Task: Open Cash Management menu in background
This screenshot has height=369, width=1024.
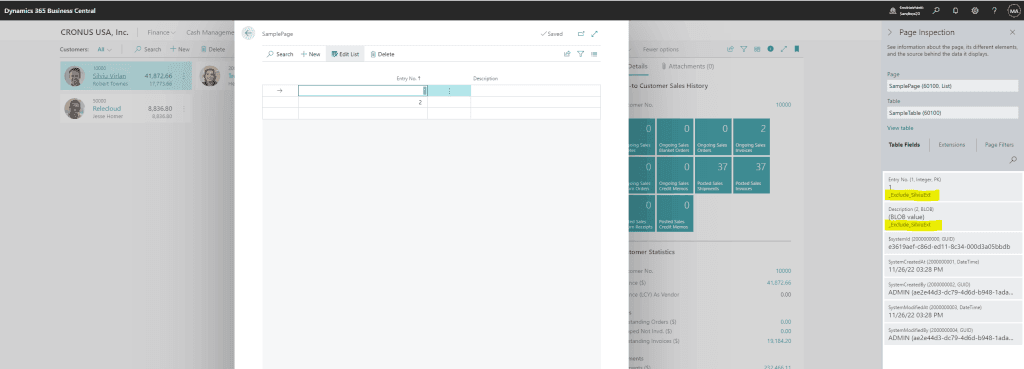Action: pyautogui.click(x=210, y=32)
